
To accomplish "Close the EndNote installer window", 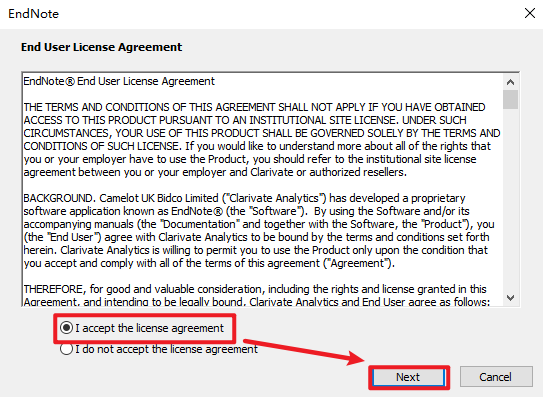I will 529,14.
